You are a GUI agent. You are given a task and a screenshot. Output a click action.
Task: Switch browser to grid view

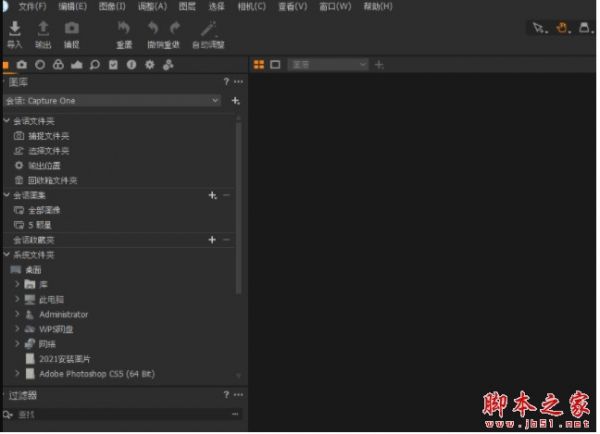(x=259, y=65)
